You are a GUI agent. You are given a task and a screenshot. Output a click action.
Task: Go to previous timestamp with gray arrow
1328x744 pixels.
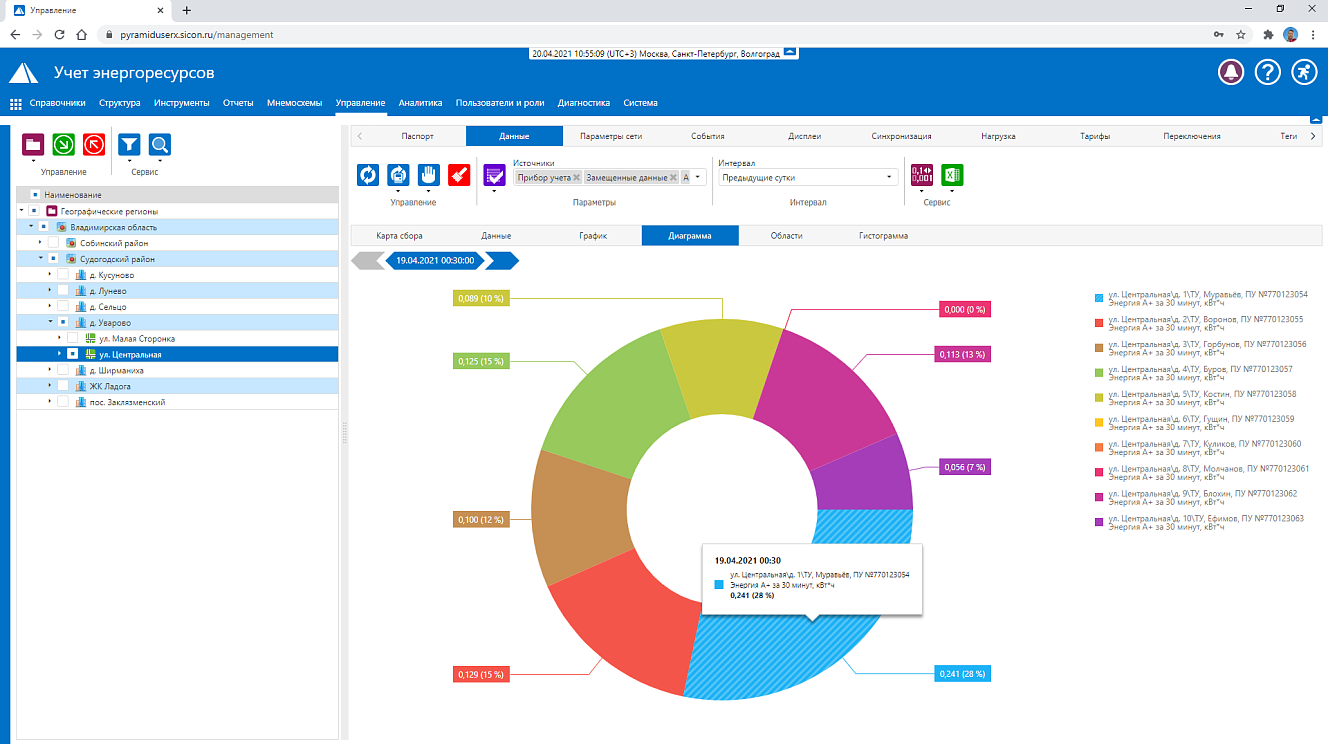[367, 261]
